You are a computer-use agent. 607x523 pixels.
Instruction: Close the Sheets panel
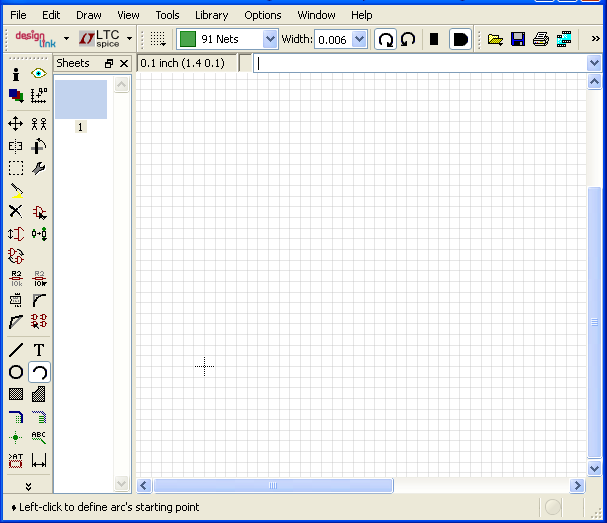coord(124,63)
